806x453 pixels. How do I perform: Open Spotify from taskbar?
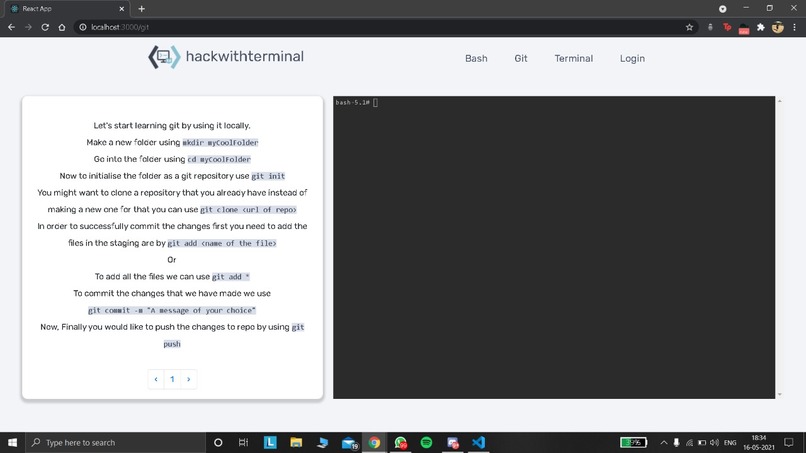(426, 442)
